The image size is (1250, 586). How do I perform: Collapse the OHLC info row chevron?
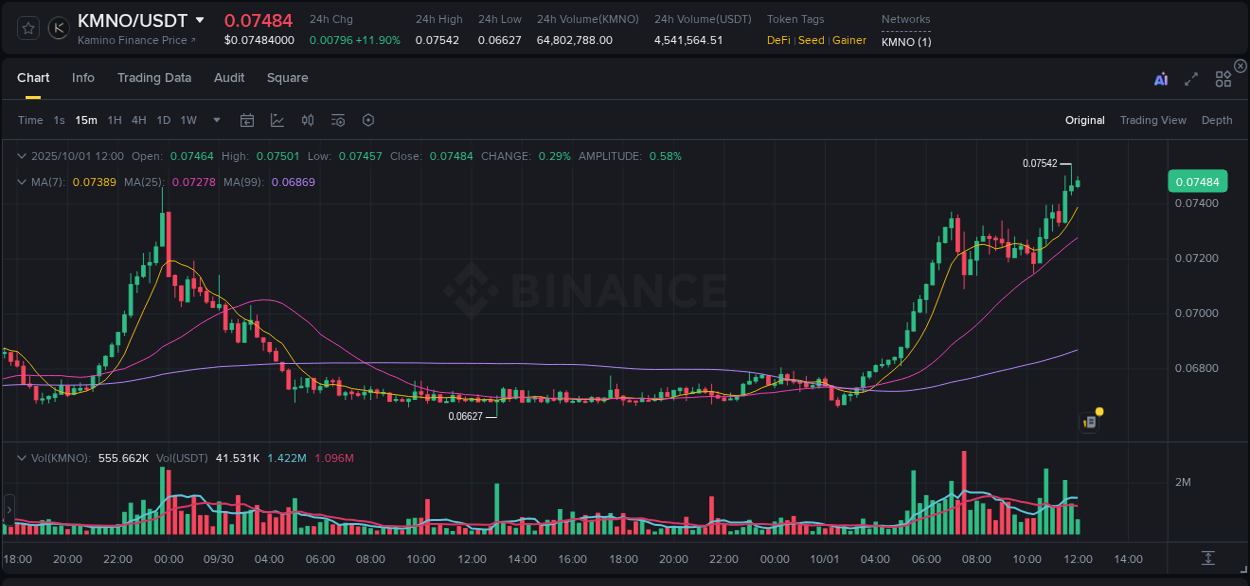tap(22, 156)
